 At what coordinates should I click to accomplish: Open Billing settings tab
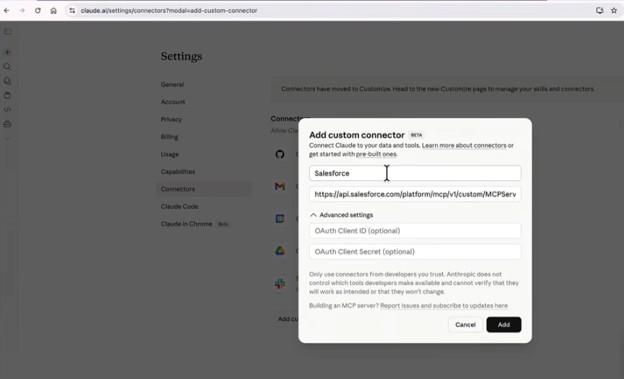tap(170, 137)
